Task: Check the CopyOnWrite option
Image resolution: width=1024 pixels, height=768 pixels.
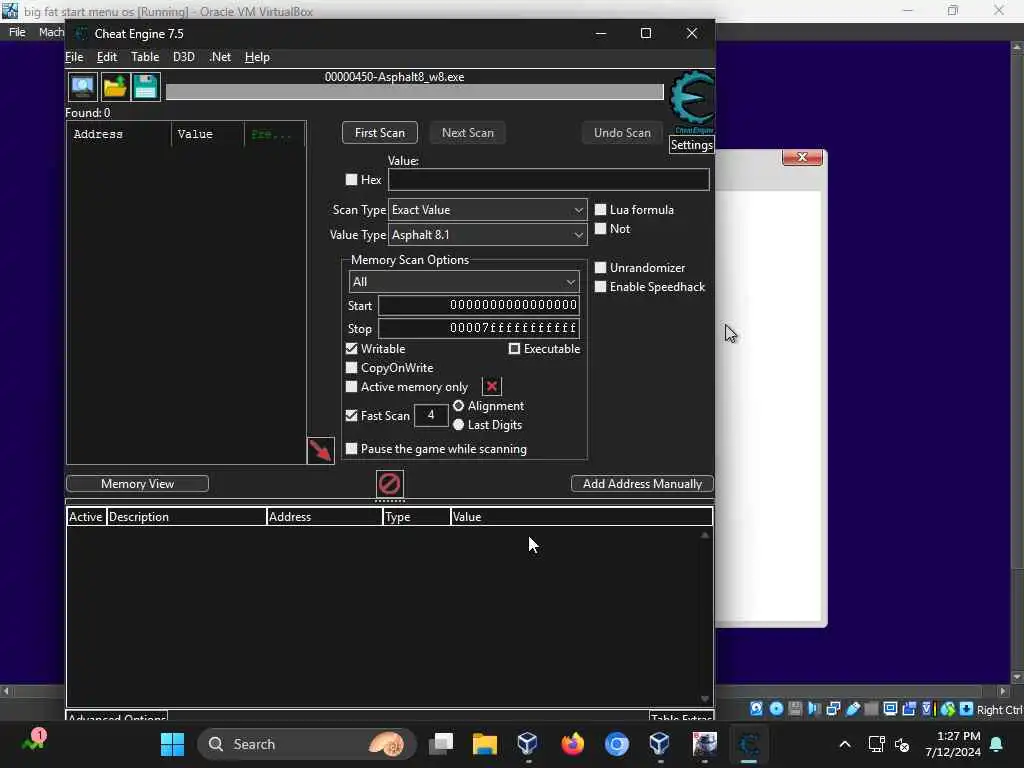Action: (x=351, y=368)
